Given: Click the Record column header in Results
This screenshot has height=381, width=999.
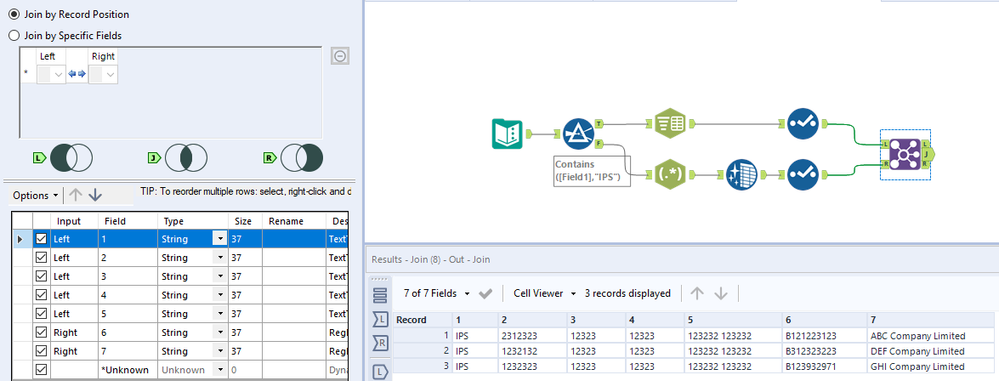Looking at the screenshot, I should [x=422, y=320].
